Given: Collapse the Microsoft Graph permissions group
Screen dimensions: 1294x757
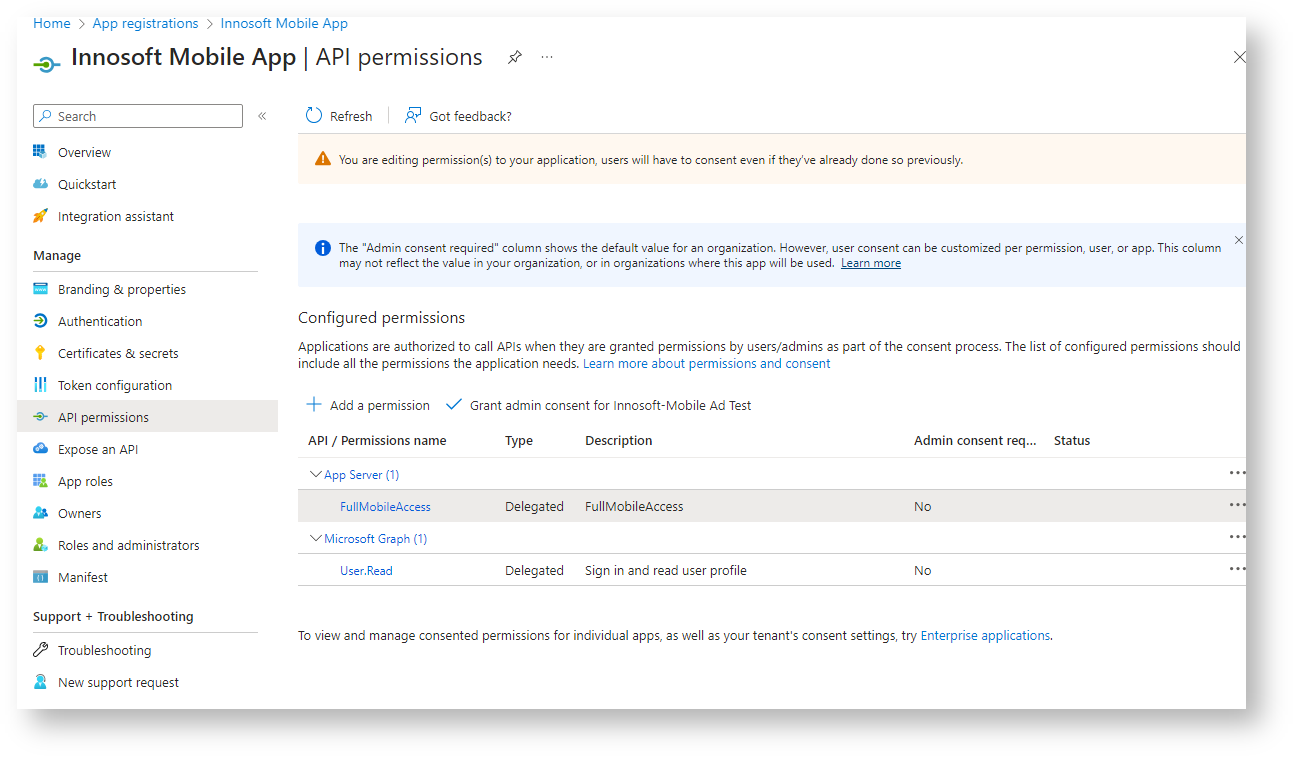Looking at the screenshot, I should pyautogui.click(x=316, y=539).
